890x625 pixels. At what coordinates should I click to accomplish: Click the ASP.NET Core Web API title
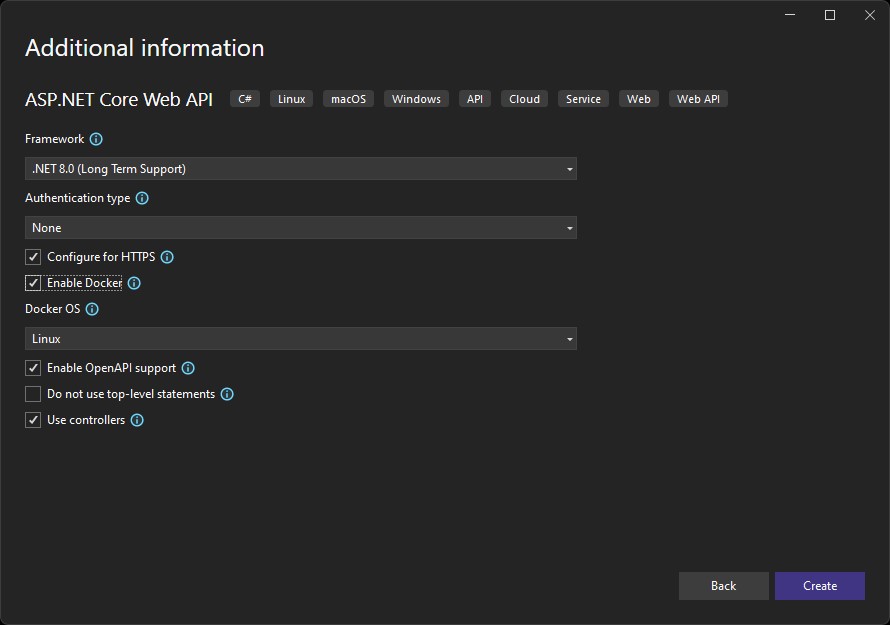(119, 99)
